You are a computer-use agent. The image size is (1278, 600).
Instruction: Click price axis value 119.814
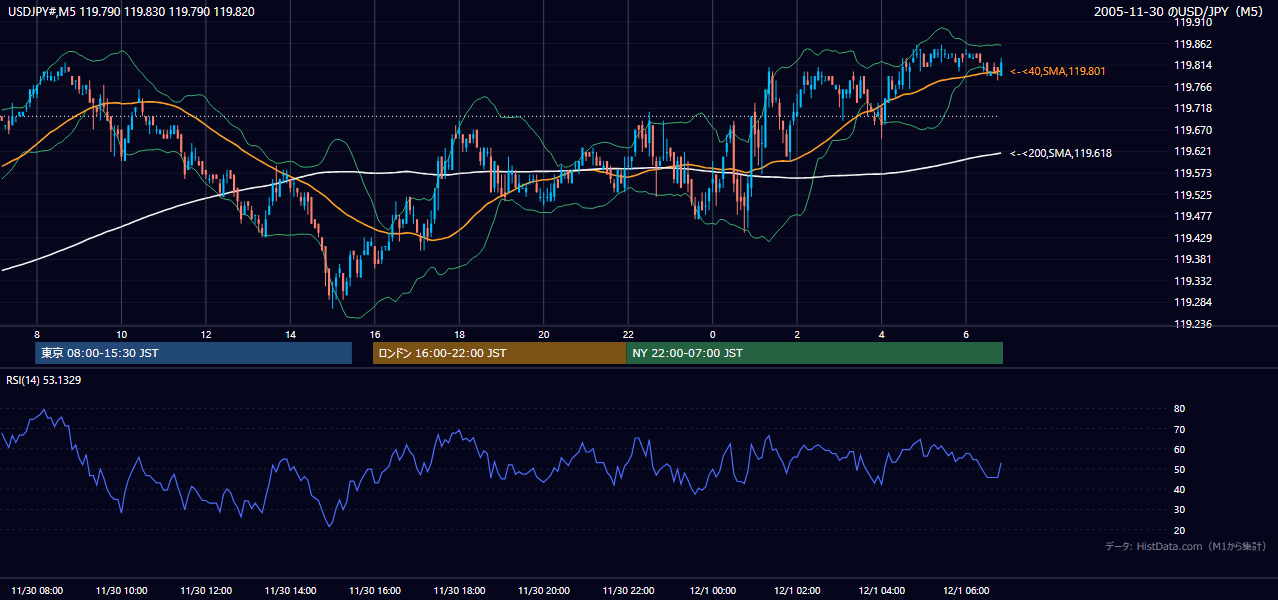[1192, 65]
